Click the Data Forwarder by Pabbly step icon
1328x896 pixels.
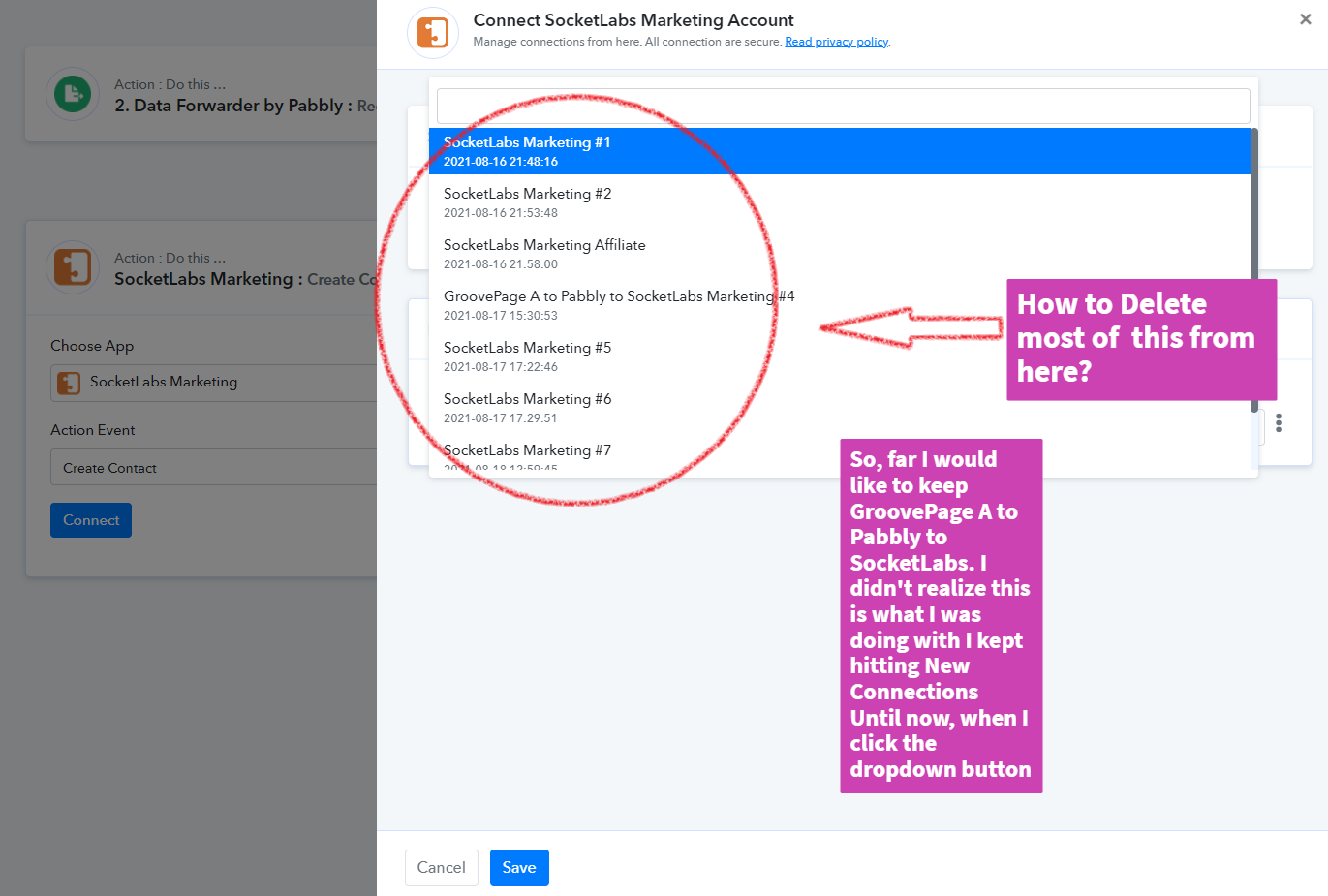73,94
